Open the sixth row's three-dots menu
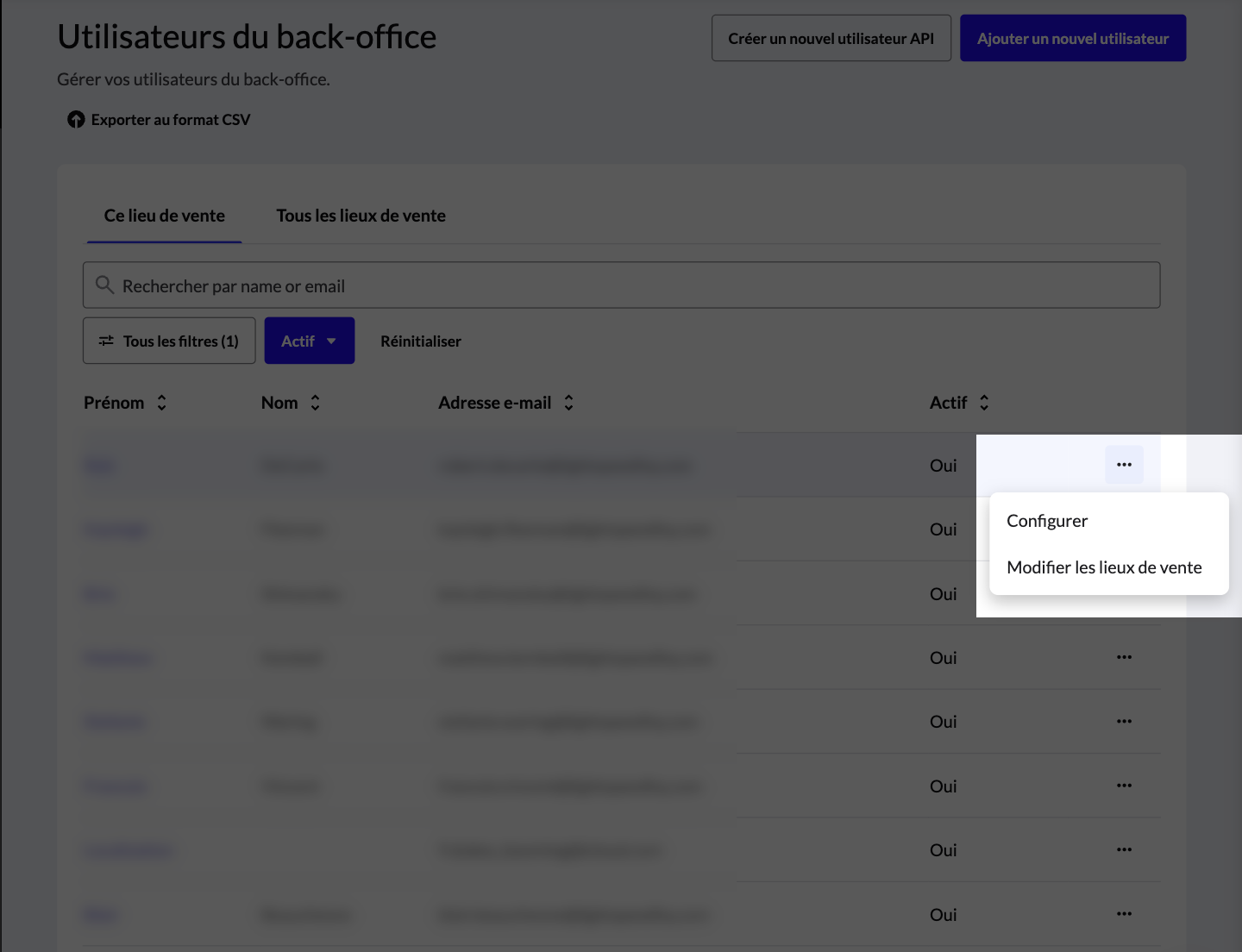The image size is (1242, 952). (x=1124, y=786)
